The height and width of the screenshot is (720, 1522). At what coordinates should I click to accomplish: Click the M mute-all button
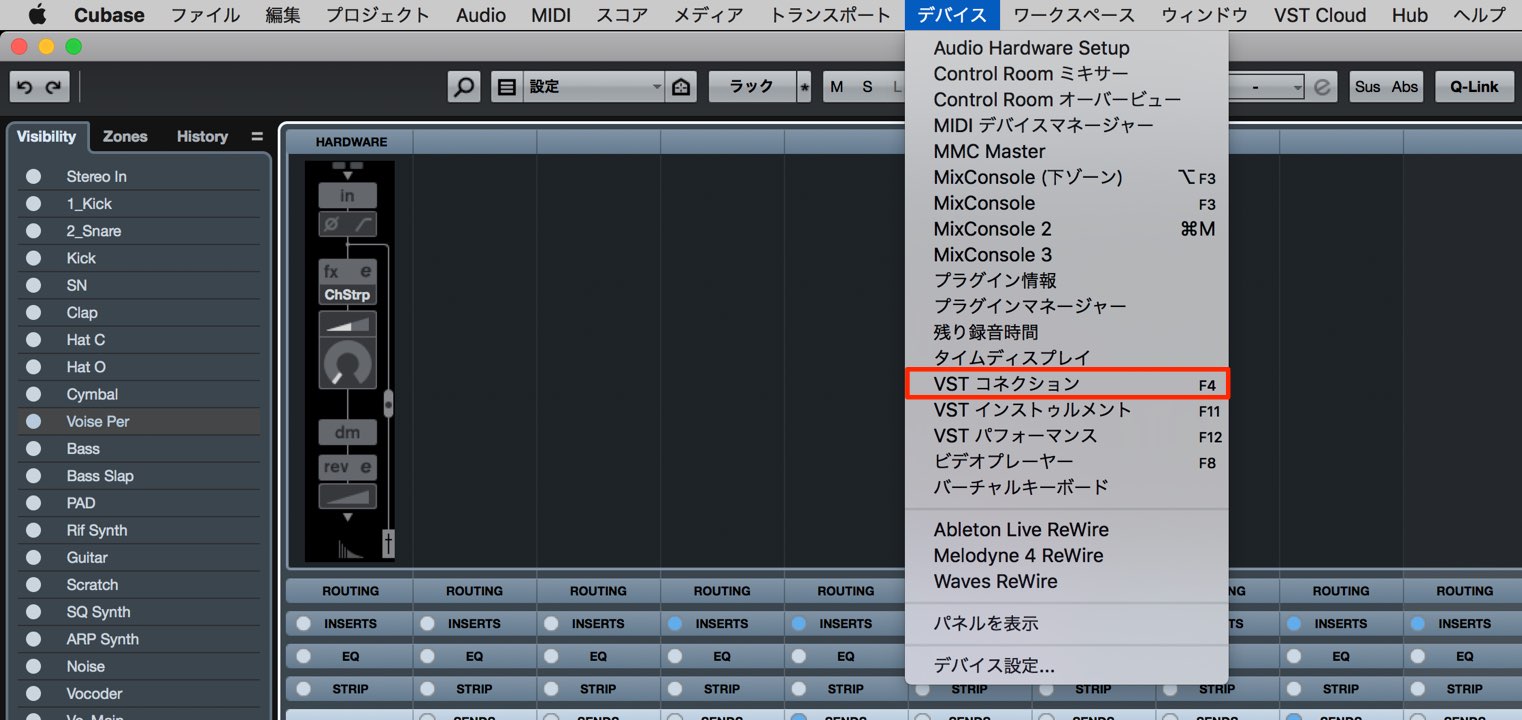[837, 87]
